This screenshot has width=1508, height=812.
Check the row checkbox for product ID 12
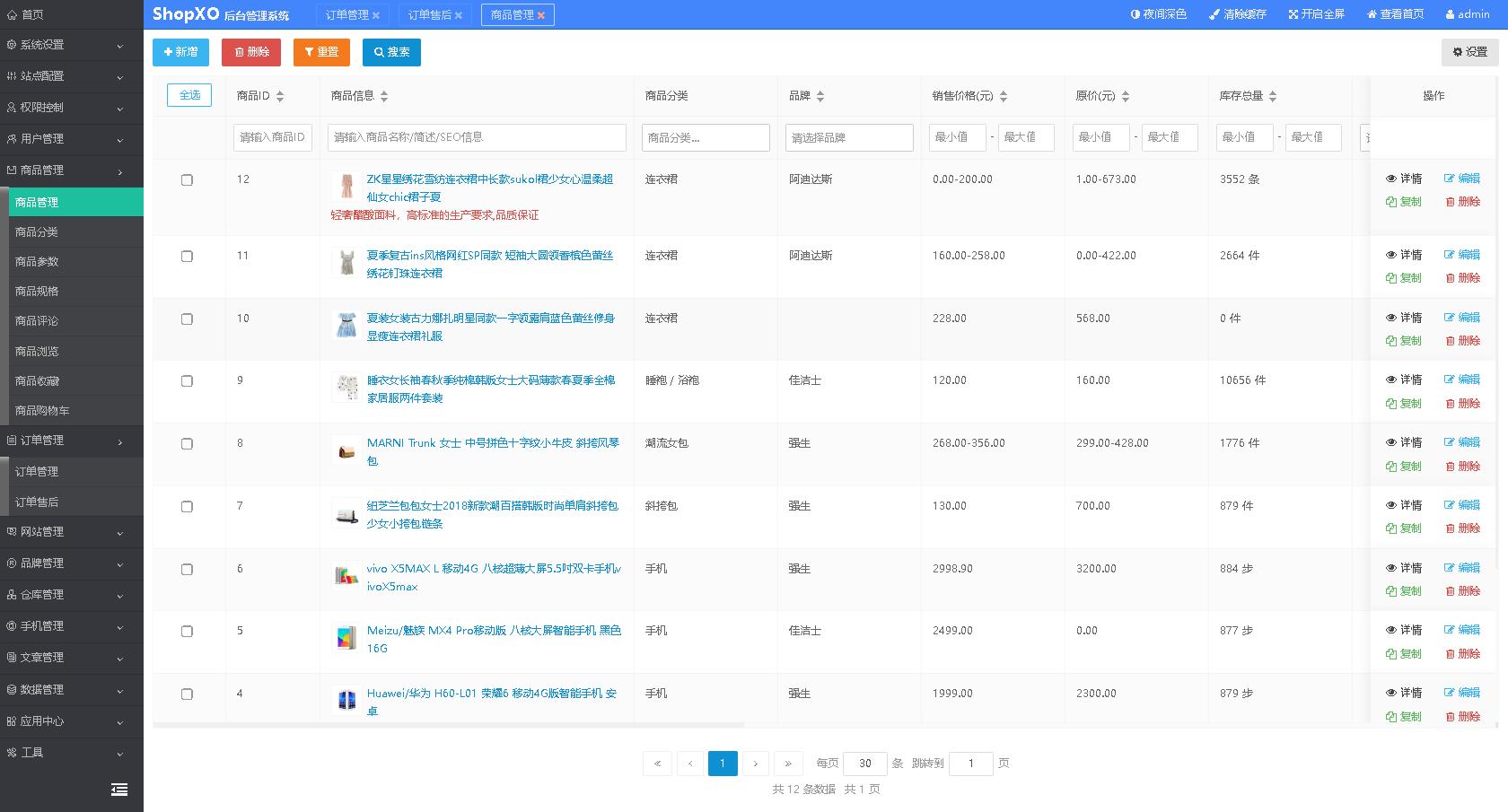(x=187, y=179)
